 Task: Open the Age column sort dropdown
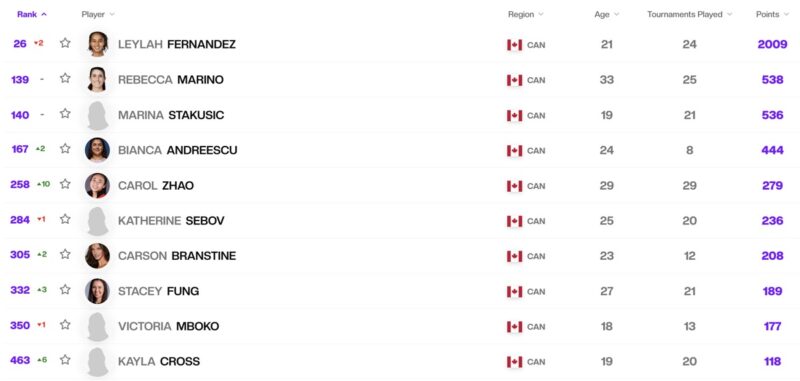pyautogui.click(x=616, y=14)
